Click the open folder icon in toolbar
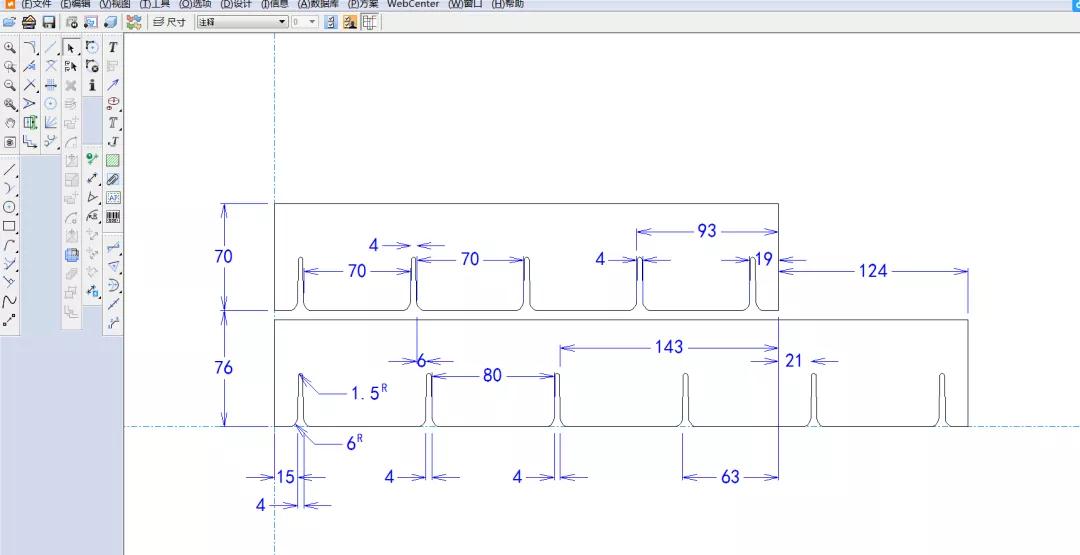The image size is (1080, 555). pos(10,22)
